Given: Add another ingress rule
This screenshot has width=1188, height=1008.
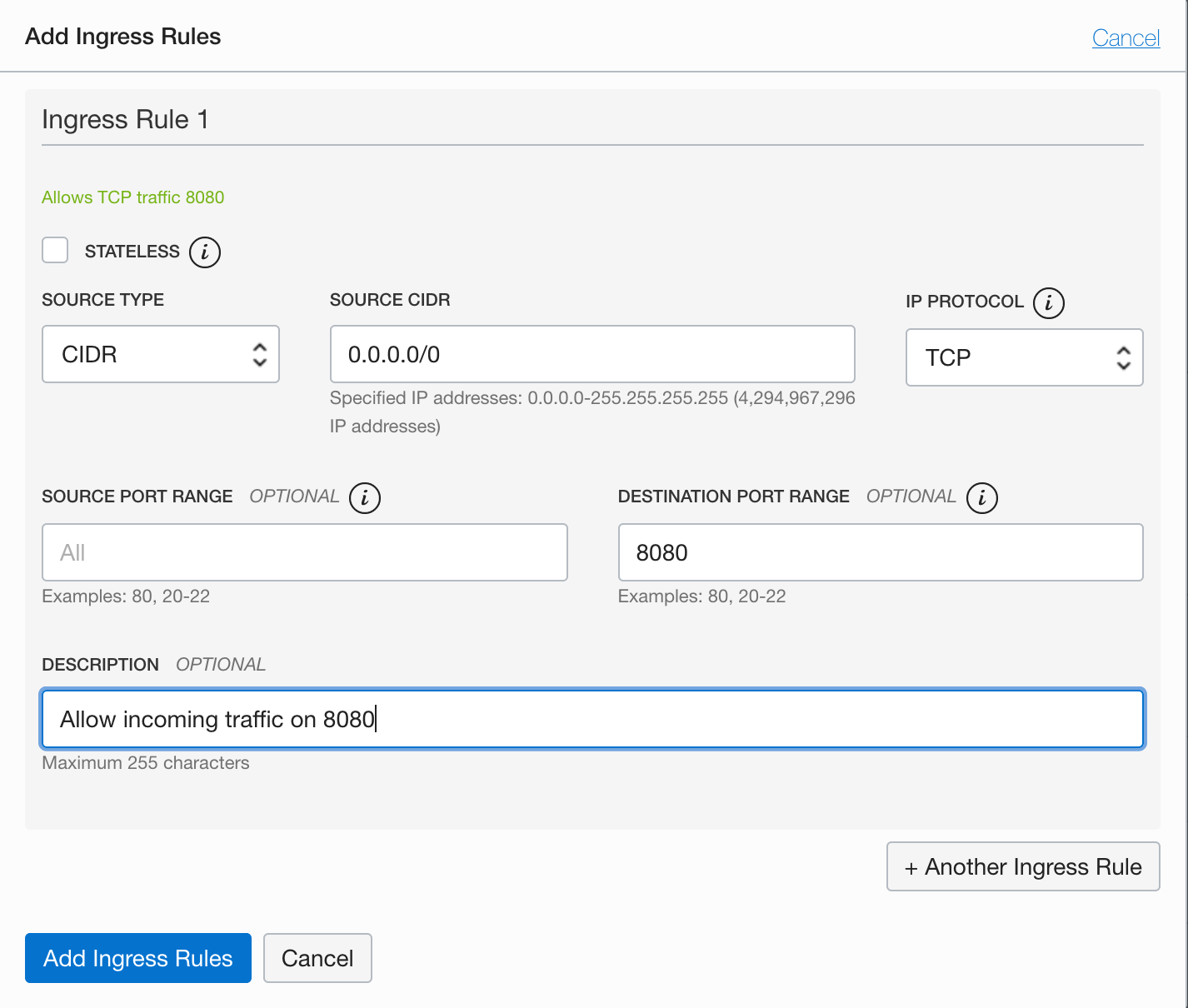Looking at the screenshot, I should [1022, 866].
